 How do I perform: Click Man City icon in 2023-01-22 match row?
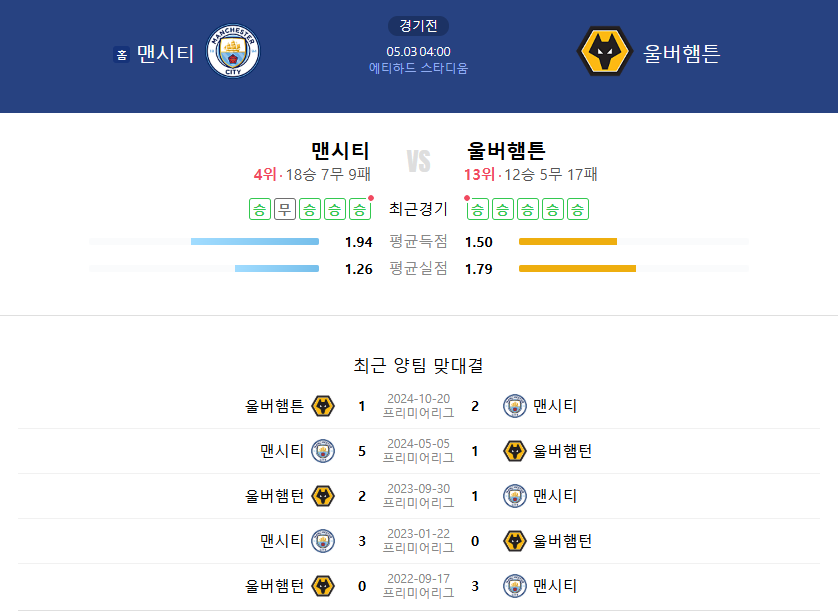(x=323, y=541)
